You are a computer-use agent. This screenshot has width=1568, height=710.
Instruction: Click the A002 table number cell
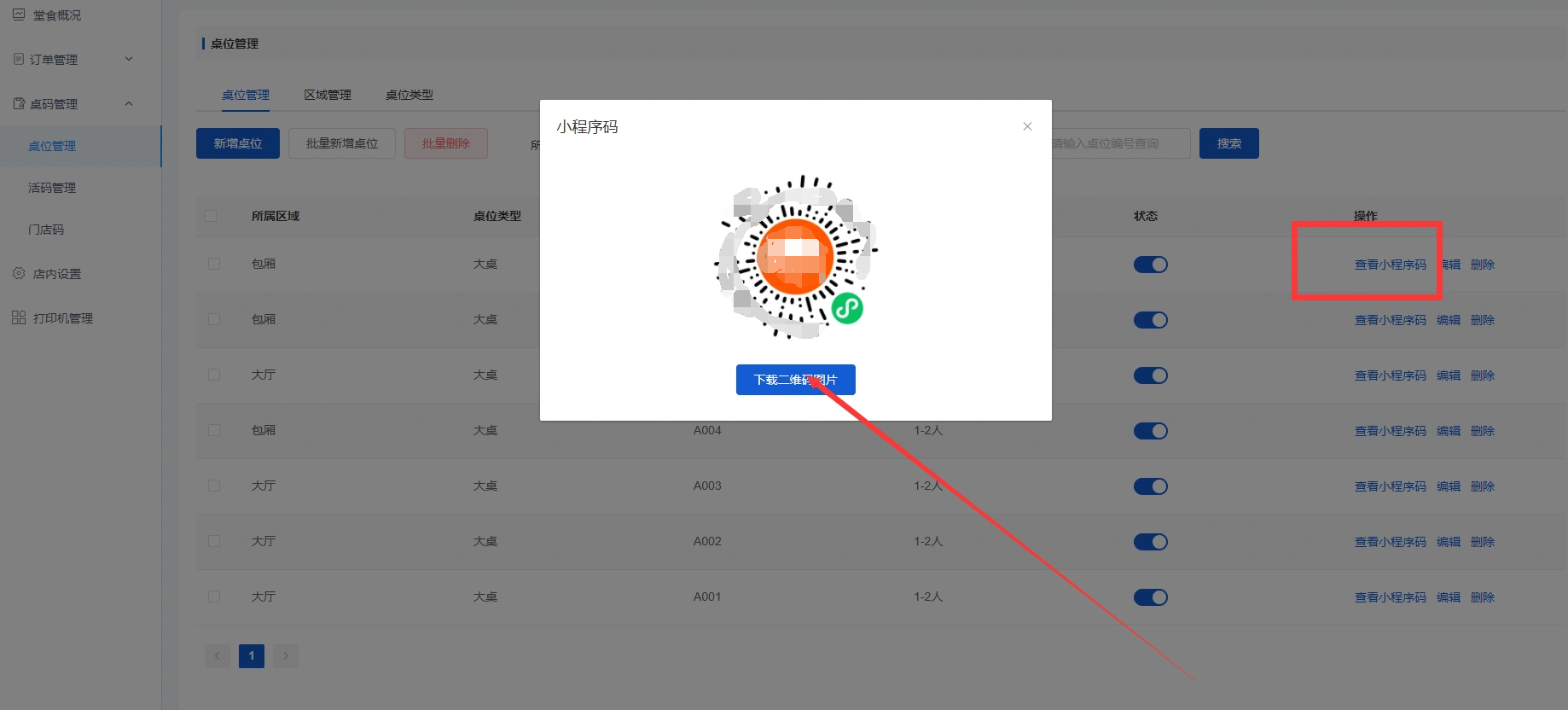(707, 541)
